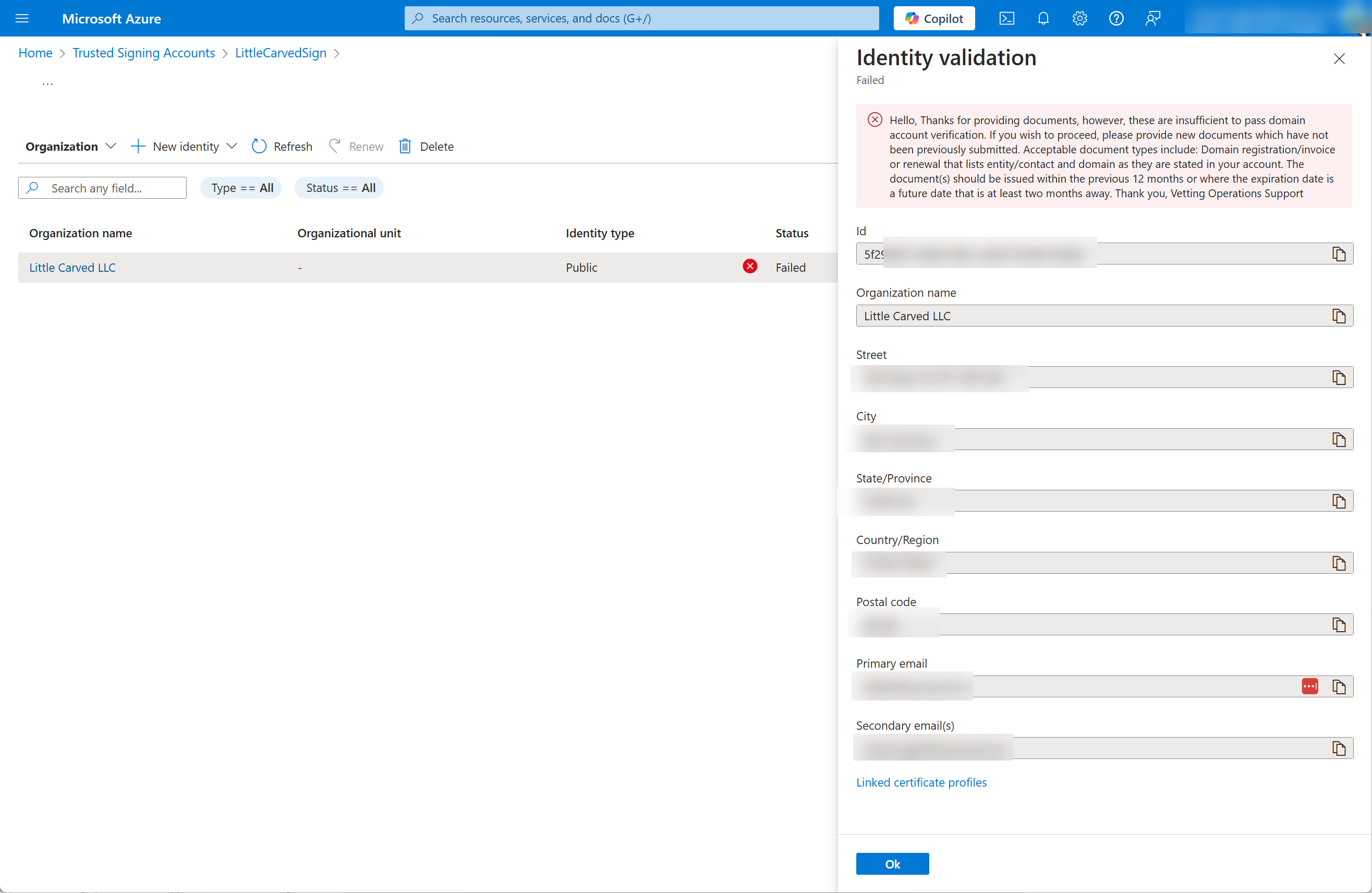1372x893 pixels.
Task: Copy the Street field value
Action: [x=1339, y=378]
